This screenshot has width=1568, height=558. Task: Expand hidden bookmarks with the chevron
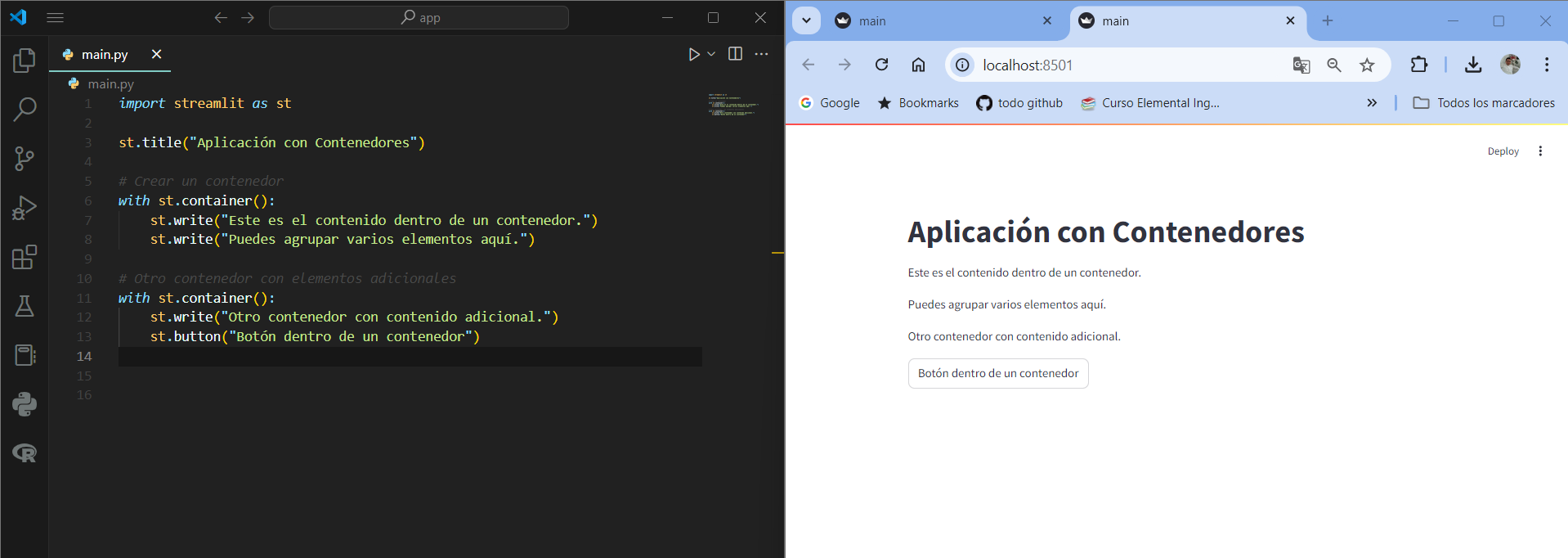[1372, 103]
